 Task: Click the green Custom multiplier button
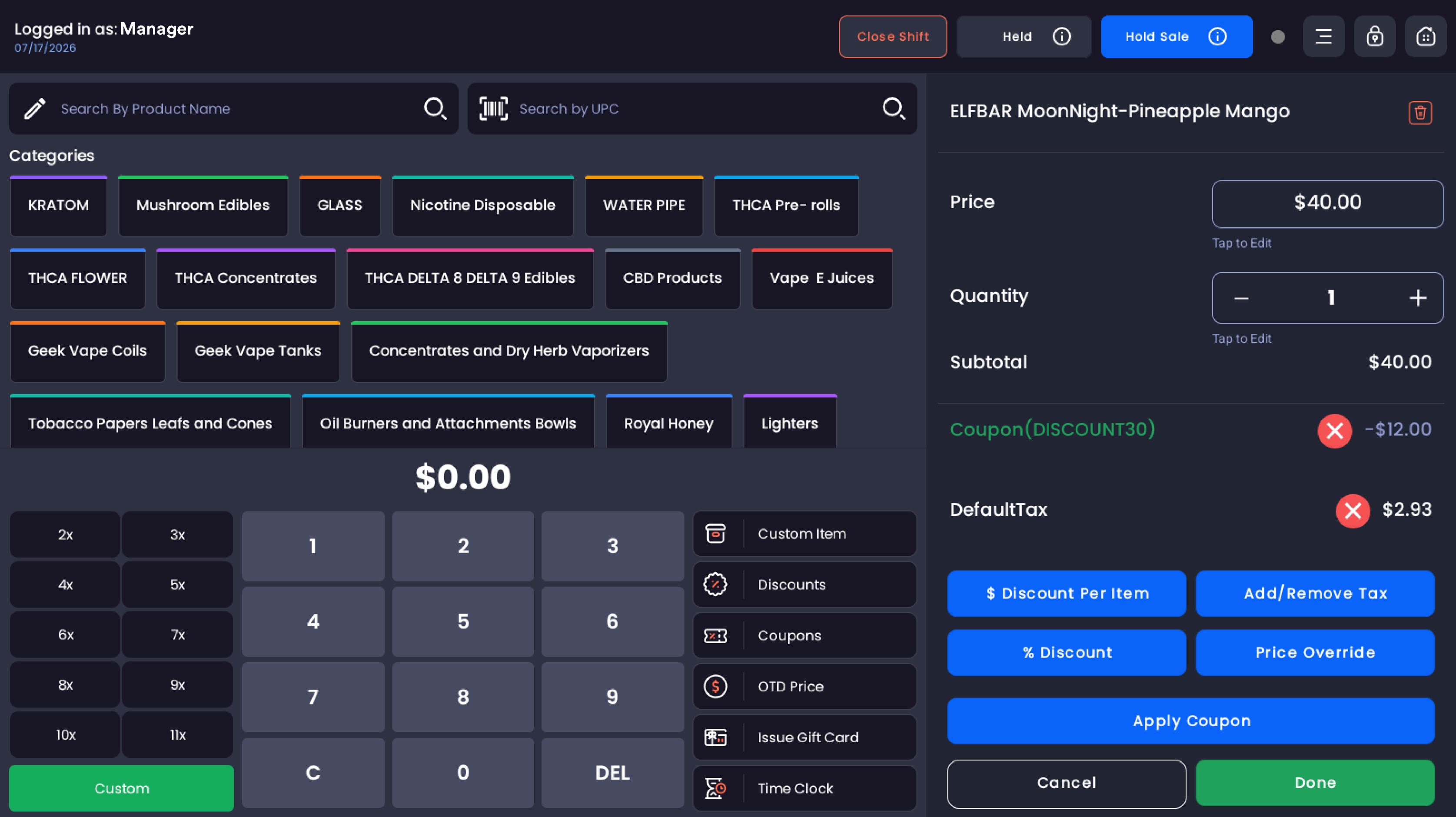[x=122, y=788]
